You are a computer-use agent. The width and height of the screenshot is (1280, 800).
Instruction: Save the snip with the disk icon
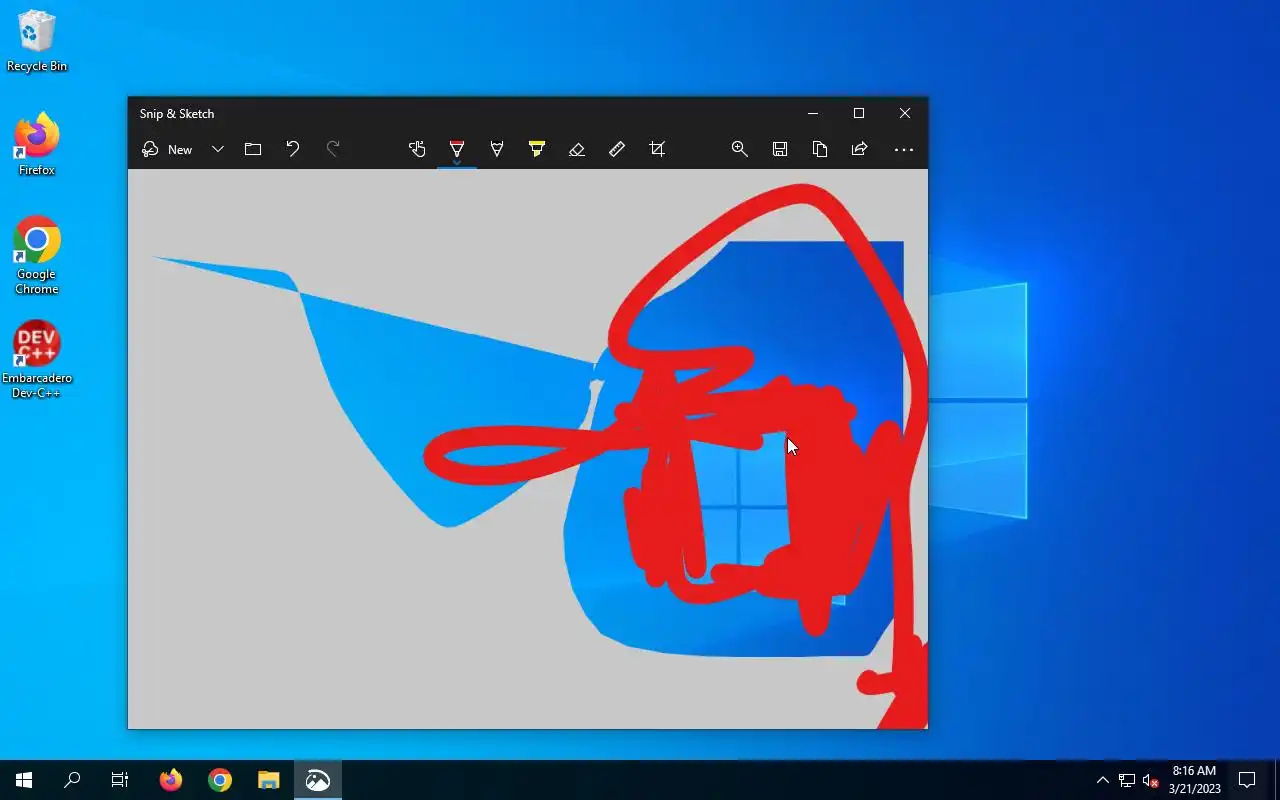[780, 149]
